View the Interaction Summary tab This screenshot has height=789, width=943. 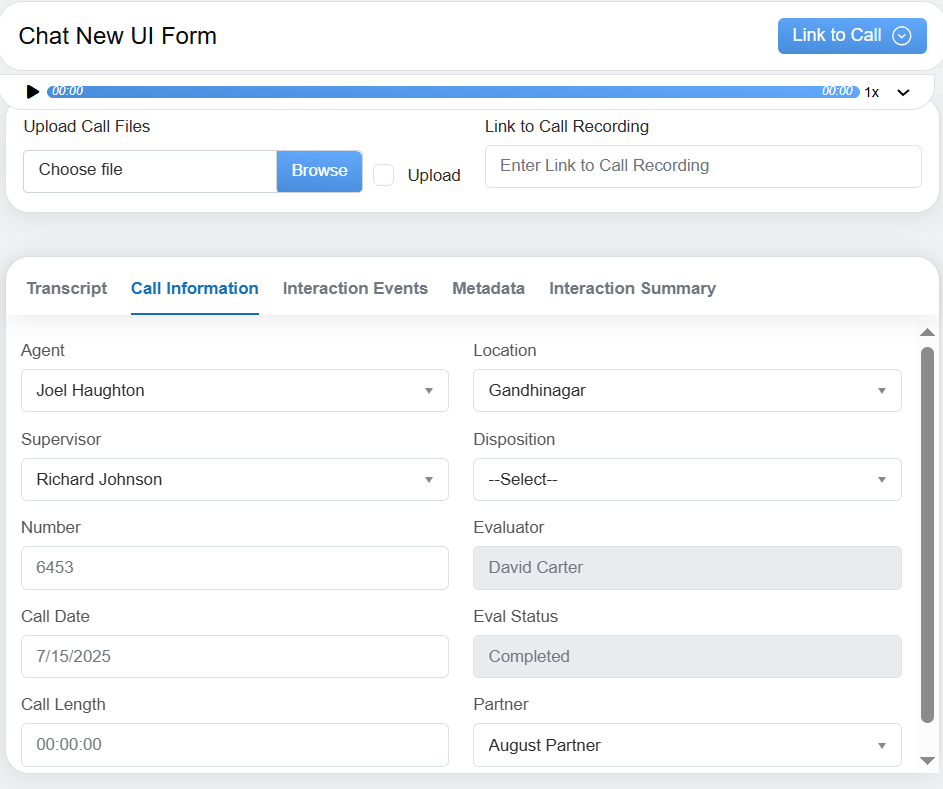click(632, 288)
